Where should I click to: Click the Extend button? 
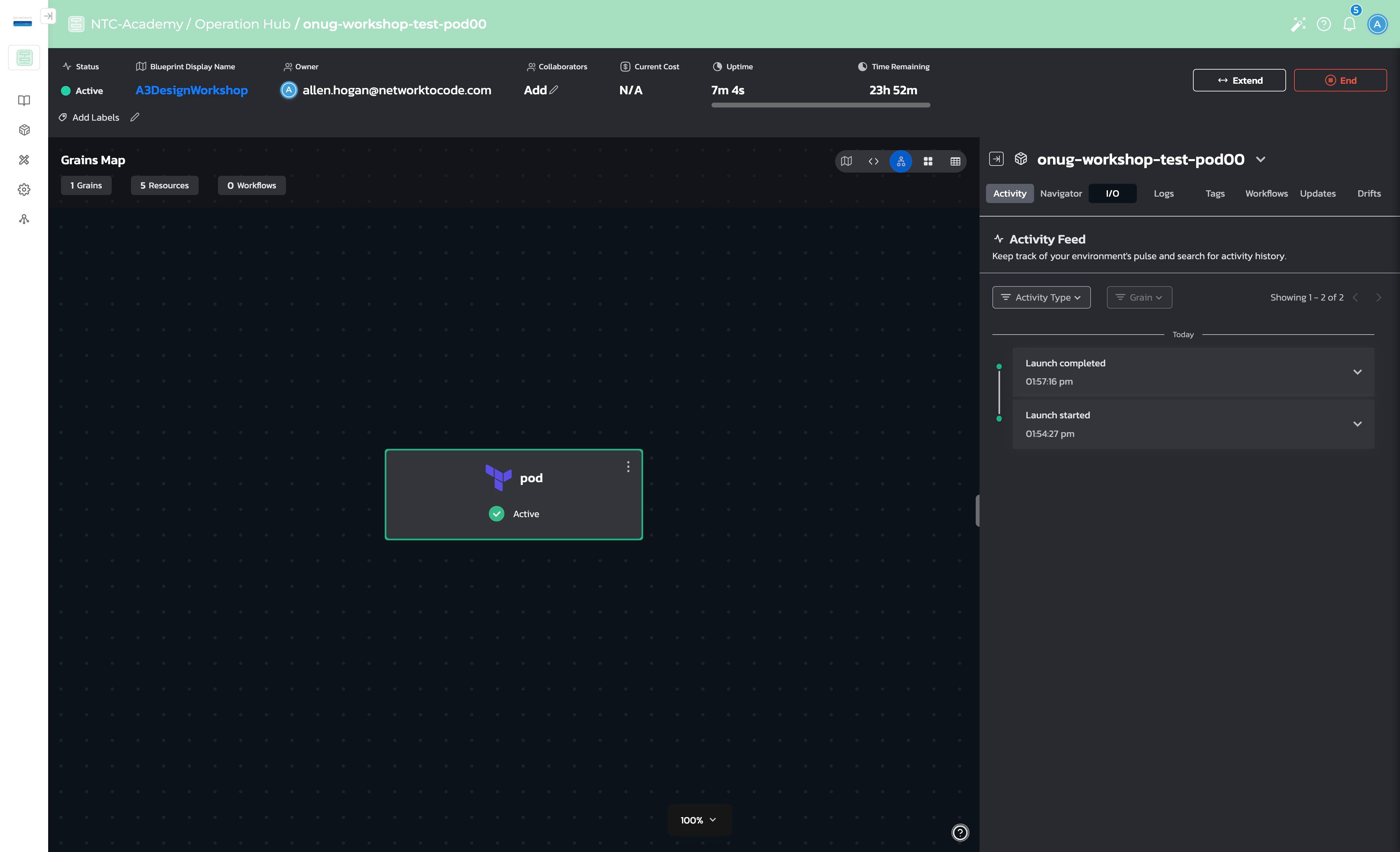point(1239,81)
